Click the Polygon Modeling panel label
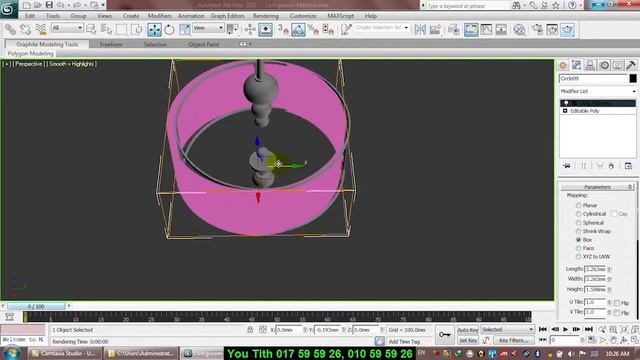 30,53
